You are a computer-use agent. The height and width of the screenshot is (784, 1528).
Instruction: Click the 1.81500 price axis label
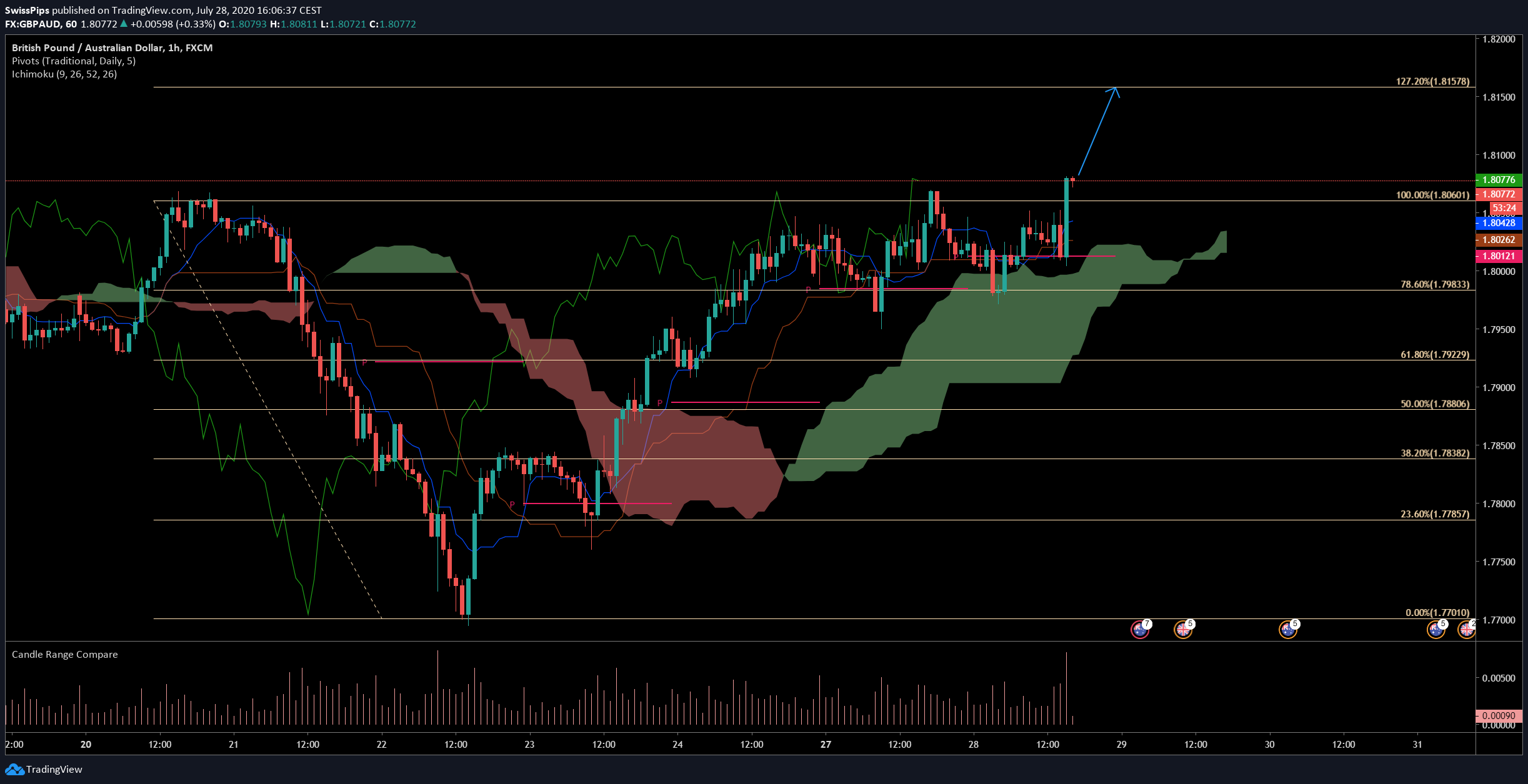[x=1499, y=97]
